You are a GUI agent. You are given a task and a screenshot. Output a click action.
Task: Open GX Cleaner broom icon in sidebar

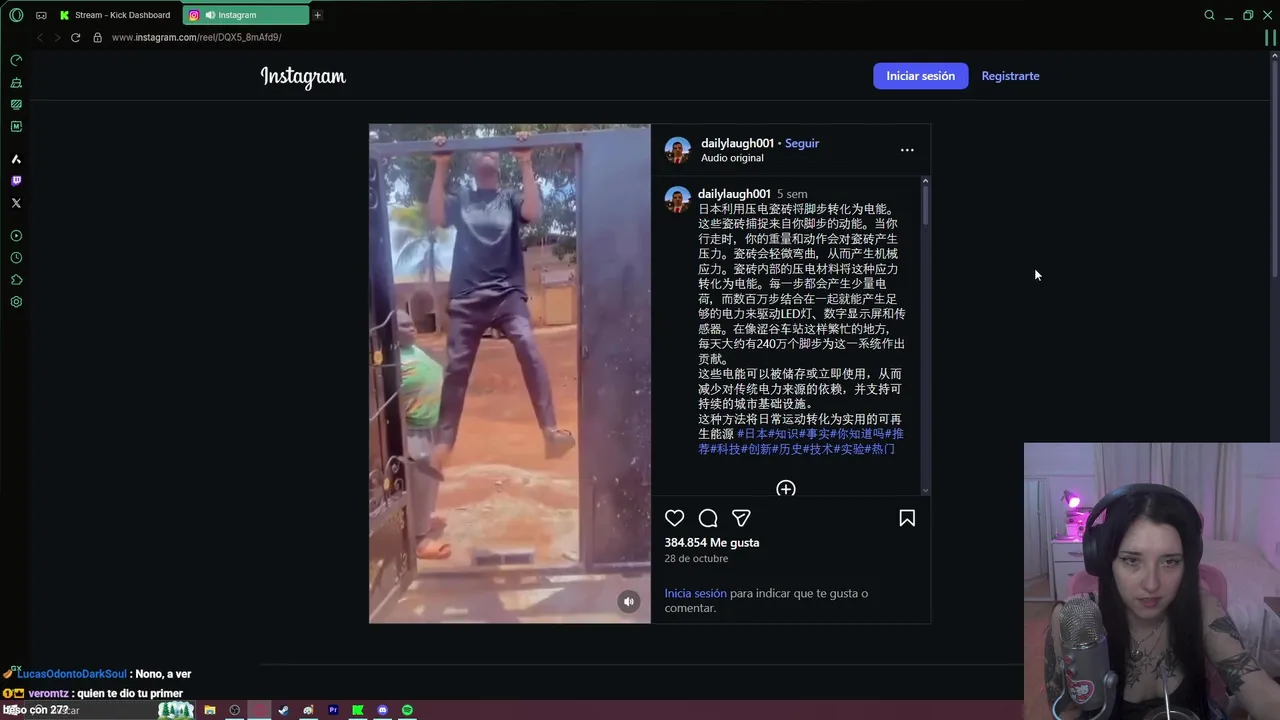coord(16,82)
